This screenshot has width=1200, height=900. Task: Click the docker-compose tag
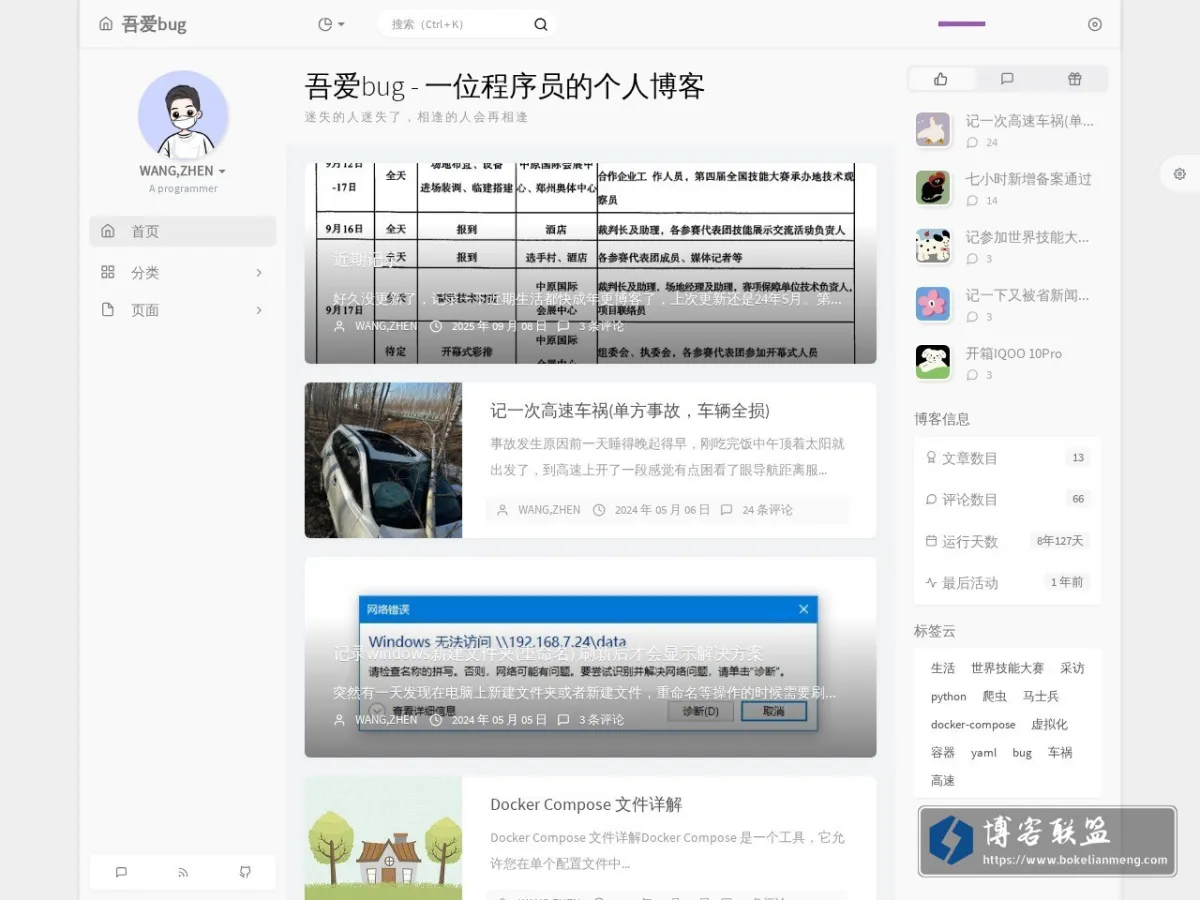tap(973, 724)
